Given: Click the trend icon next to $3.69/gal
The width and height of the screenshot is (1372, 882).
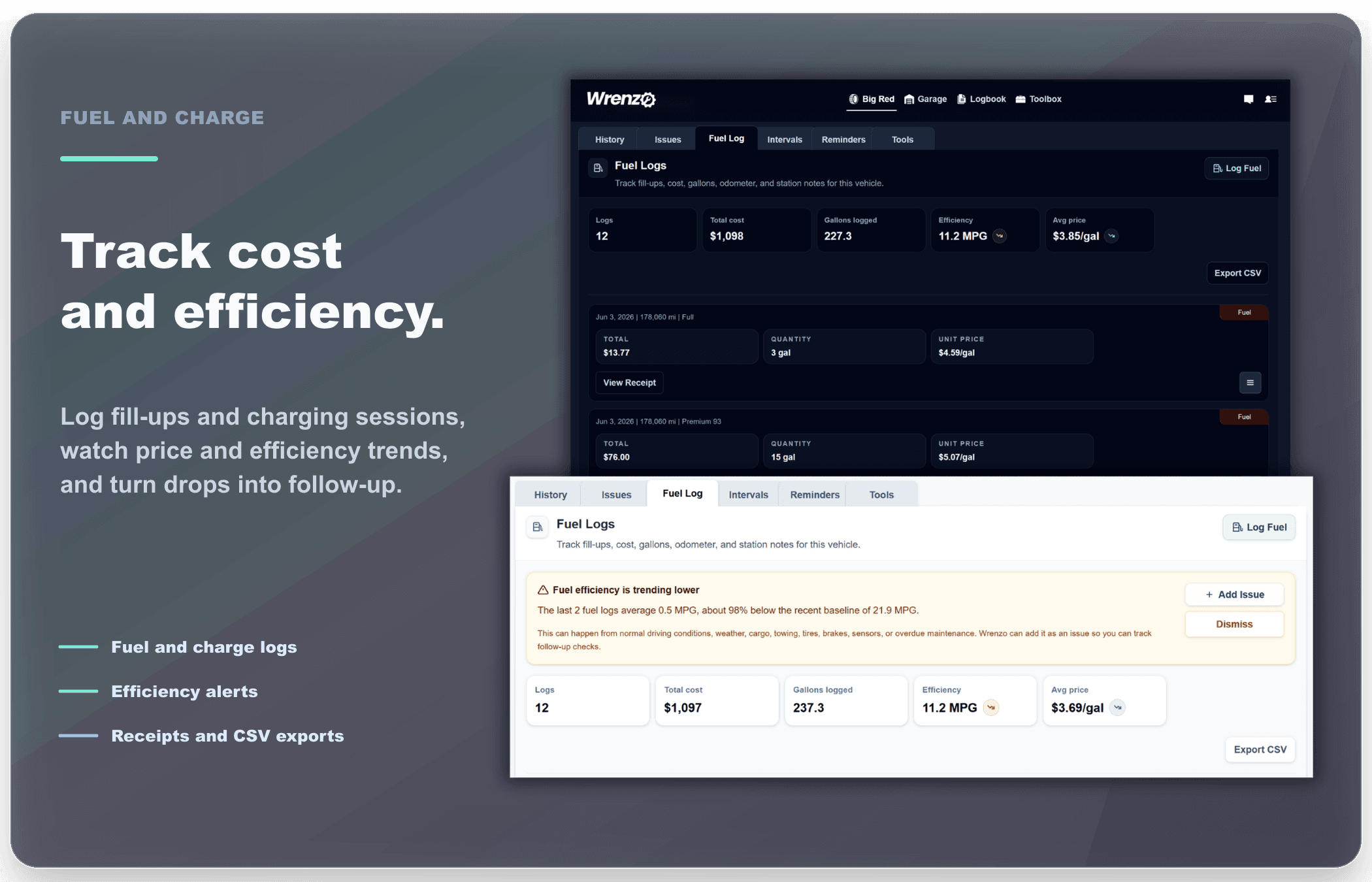Looking at the screenshot, I should pos(1118,708).
